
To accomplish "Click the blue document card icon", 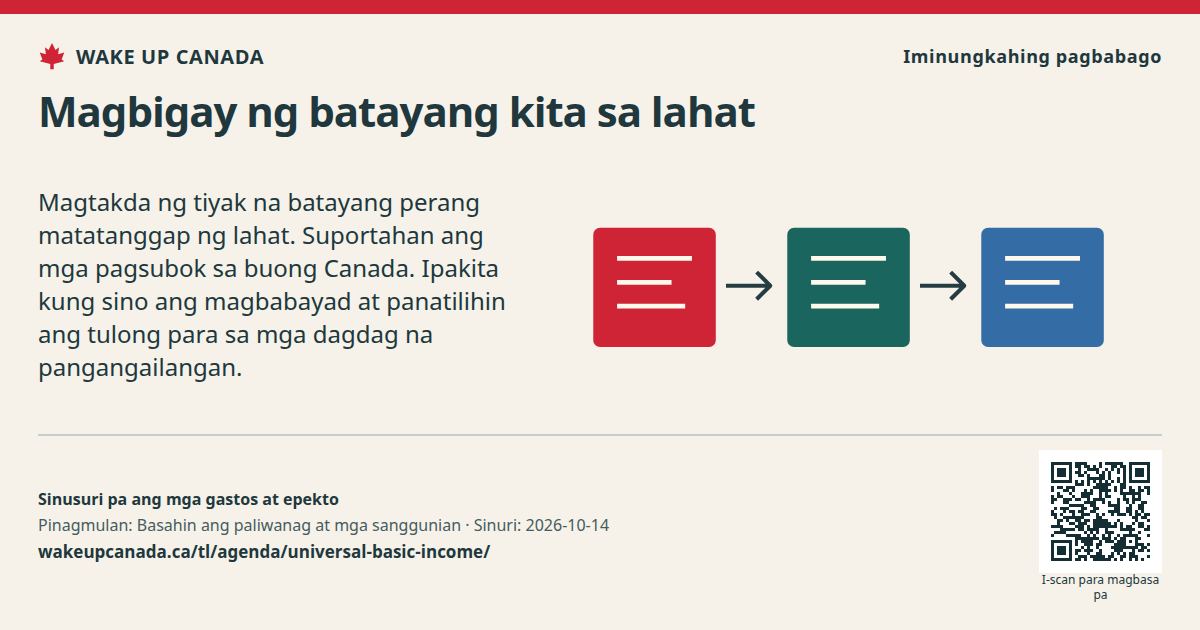I will click(x=1042, y=287).
